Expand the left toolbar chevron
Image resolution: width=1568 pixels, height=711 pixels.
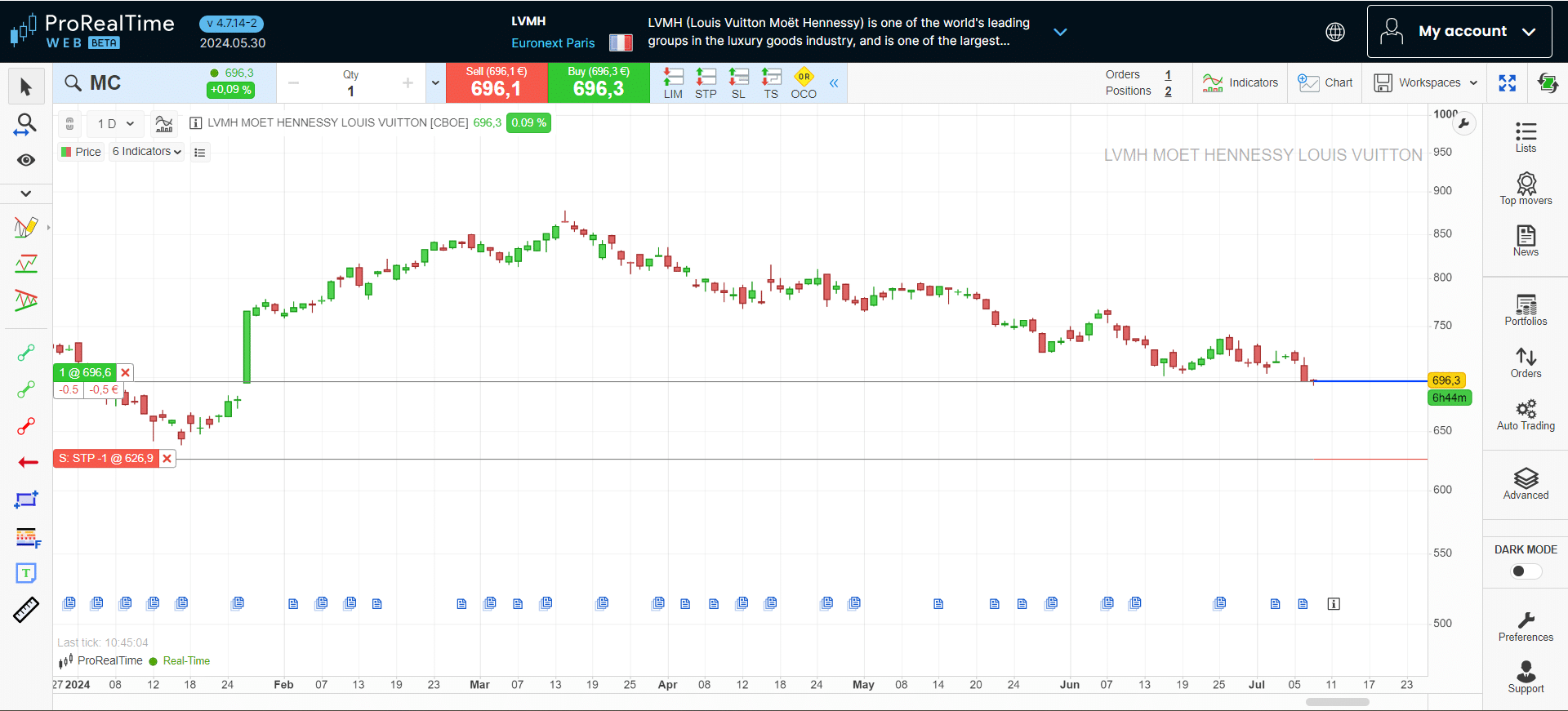(26, 193)
